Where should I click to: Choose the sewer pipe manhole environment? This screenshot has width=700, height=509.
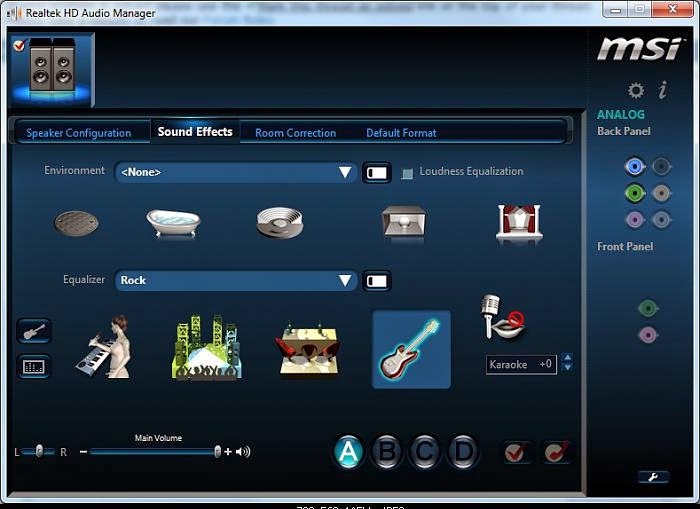(x=76, y=223)
